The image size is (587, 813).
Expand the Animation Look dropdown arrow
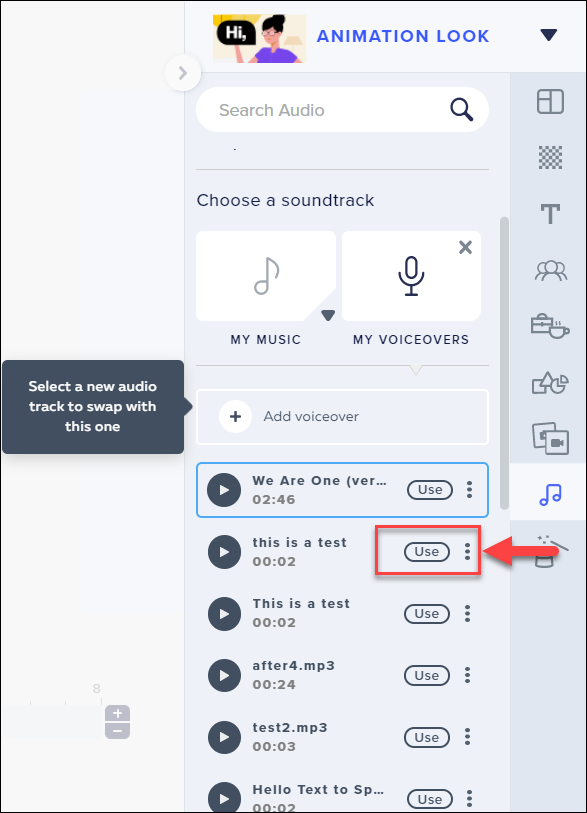[549, 35]
